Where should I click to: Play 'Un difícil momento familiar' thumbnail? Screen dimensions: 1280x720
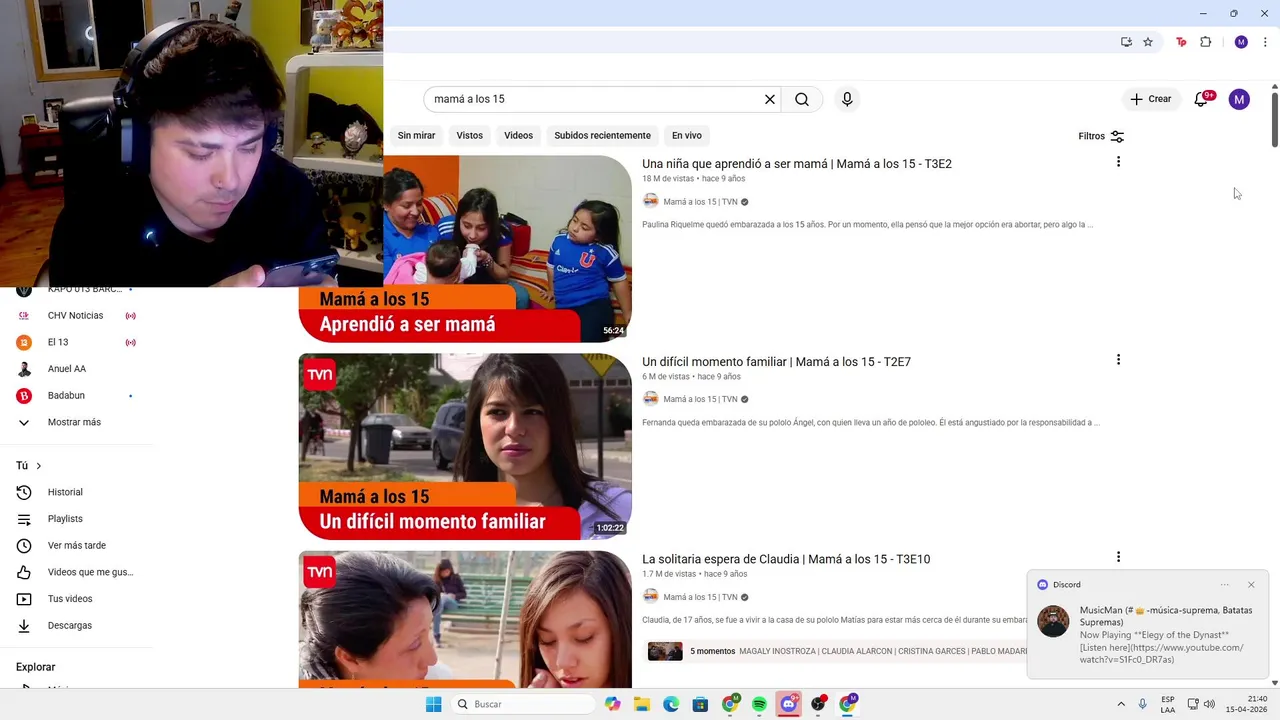coord(465,446)
